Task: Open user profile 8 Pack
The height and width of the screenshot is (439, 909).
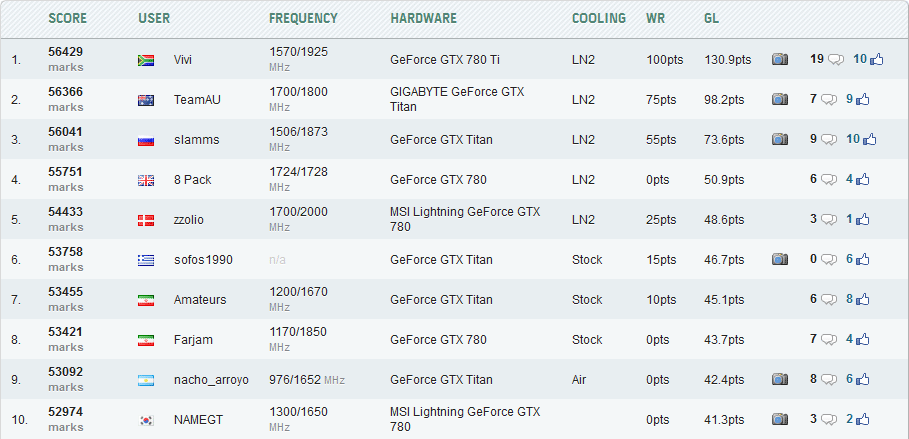Action: click(x=192, y=179)
